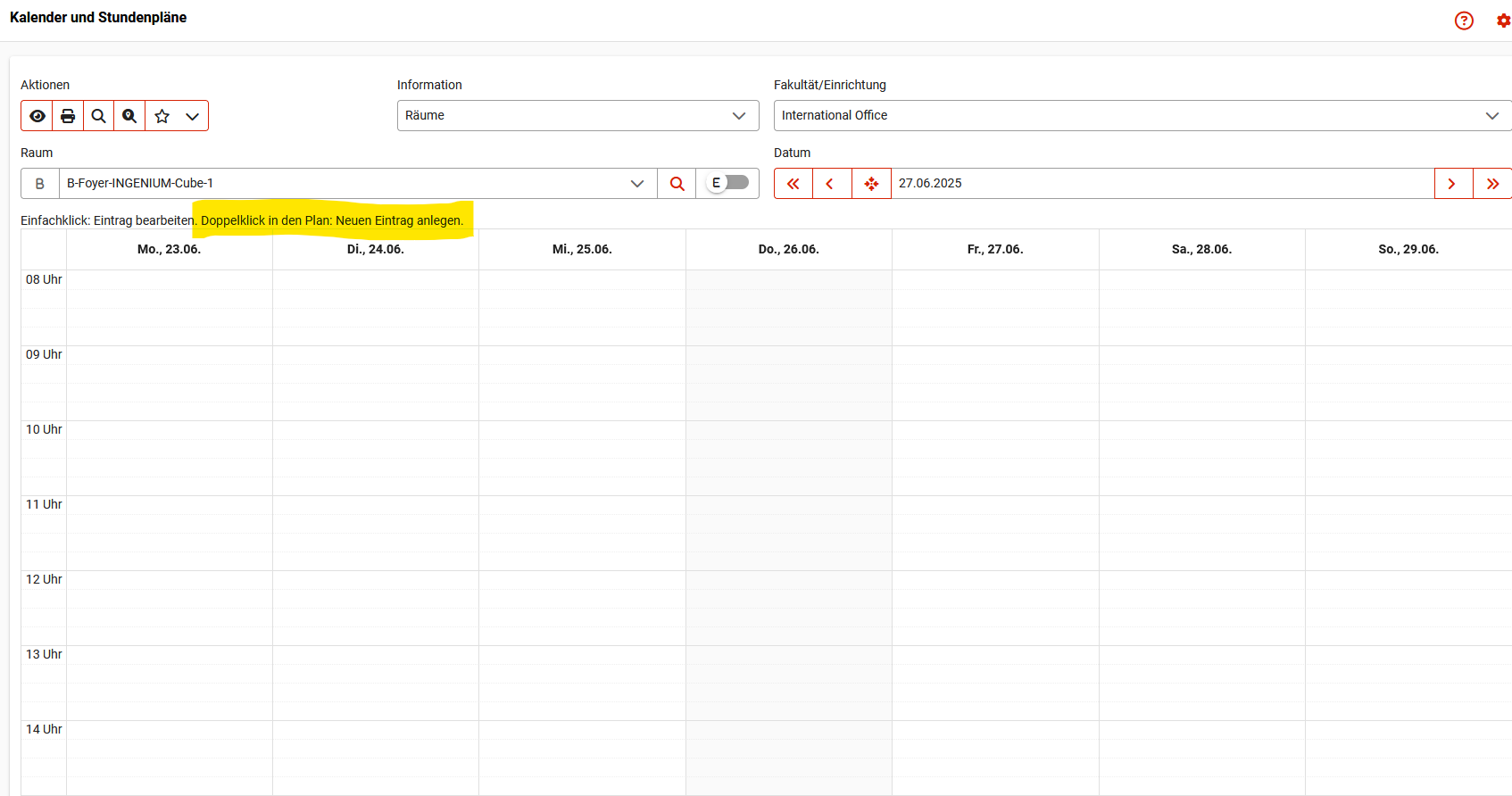Screen dimensions: 1512x796
Task: Print the plan with the printer icon
Action: [x=68, y=116]
